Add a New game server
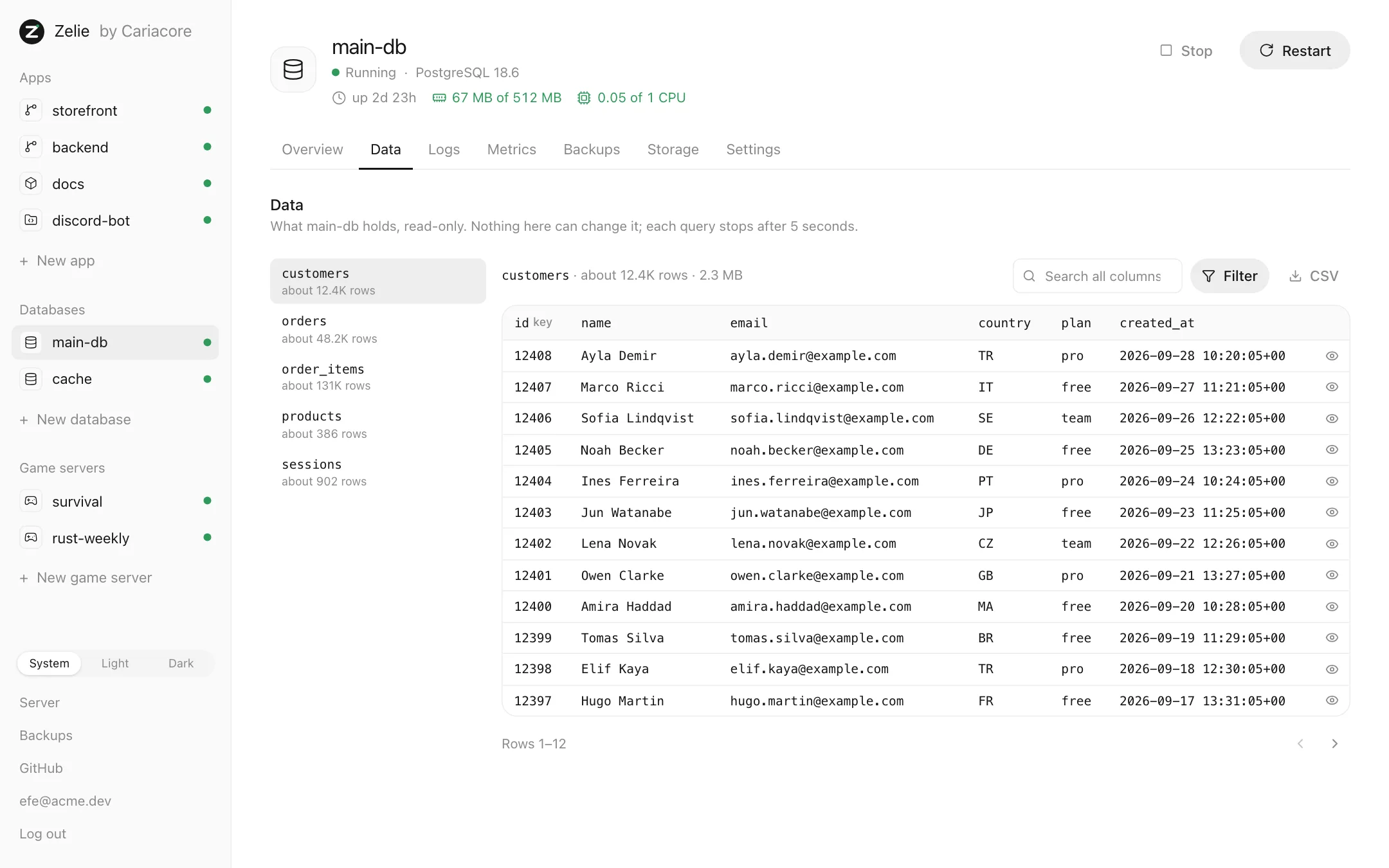The height and width of the screenshot is (868, 1389). coord(86,578)
